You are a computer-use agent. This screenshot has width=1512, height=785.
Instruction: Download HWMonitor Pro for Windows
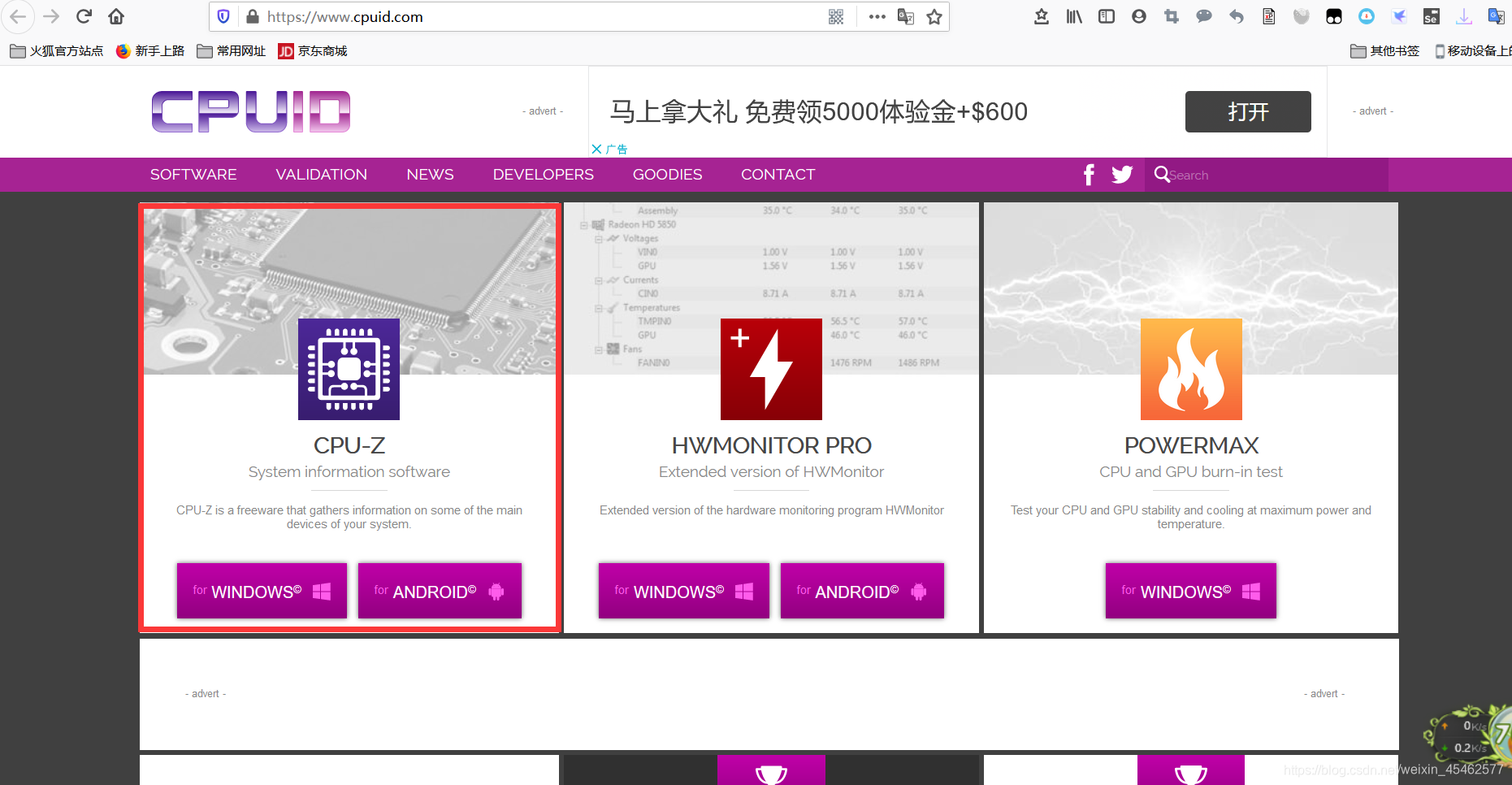(684, 591)
